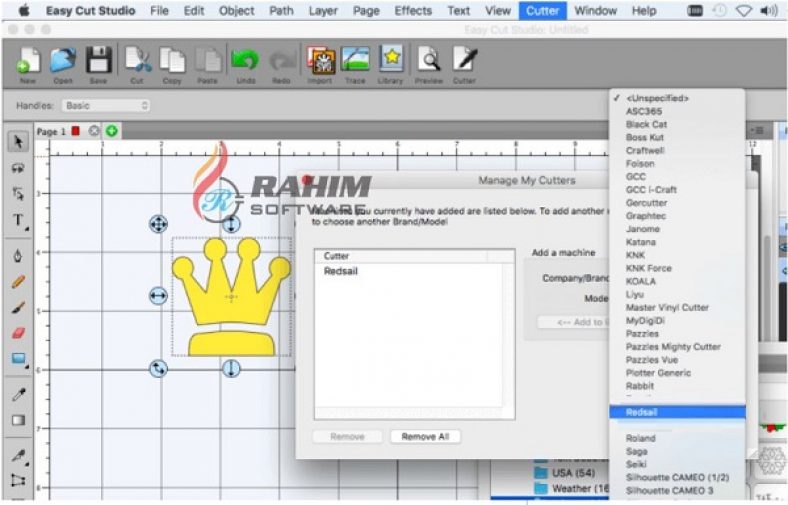Open the Library star icon

click(x=390, y=62)
